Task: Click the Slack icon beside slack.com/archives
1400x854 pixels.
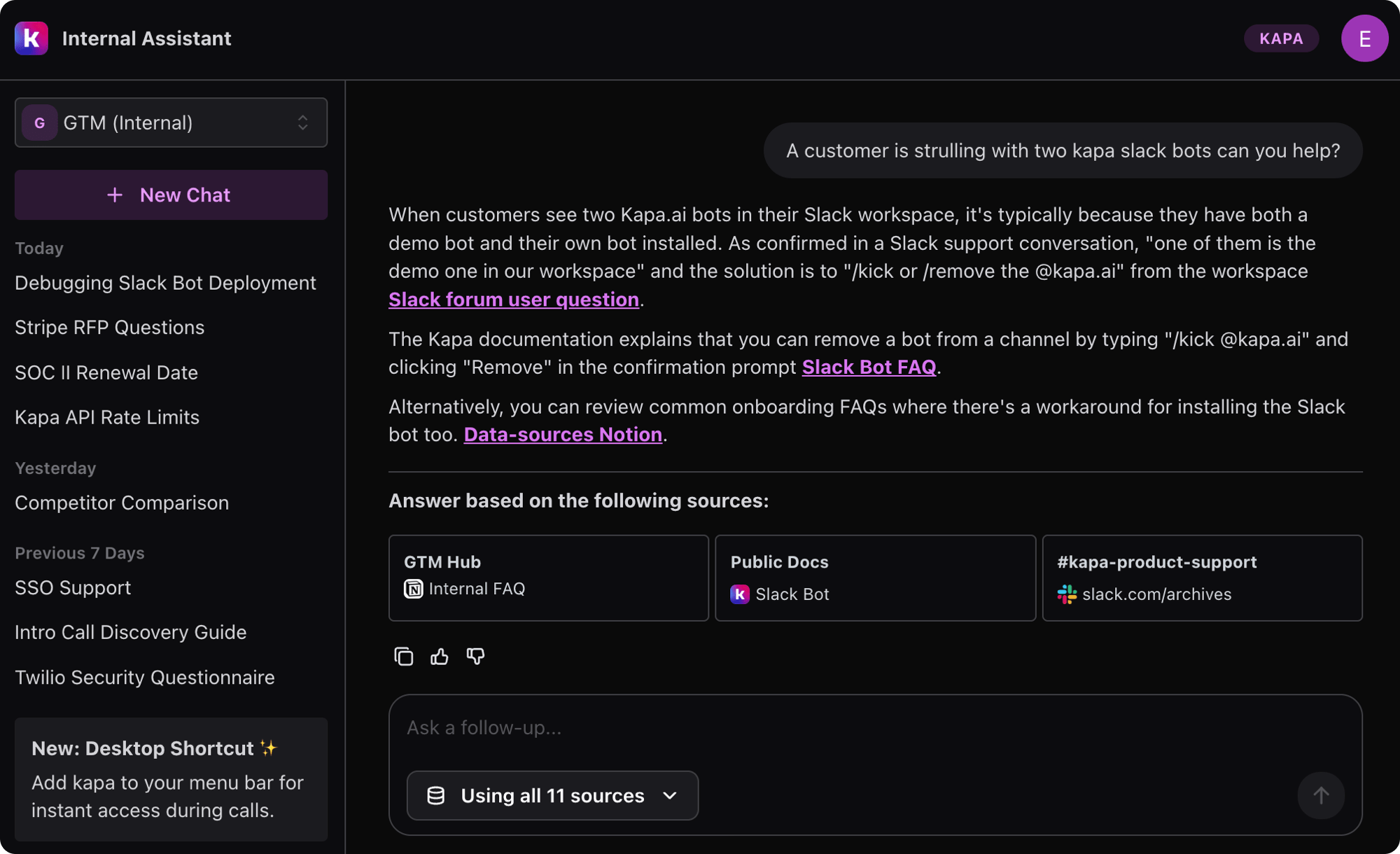Action: (1067, 594)
